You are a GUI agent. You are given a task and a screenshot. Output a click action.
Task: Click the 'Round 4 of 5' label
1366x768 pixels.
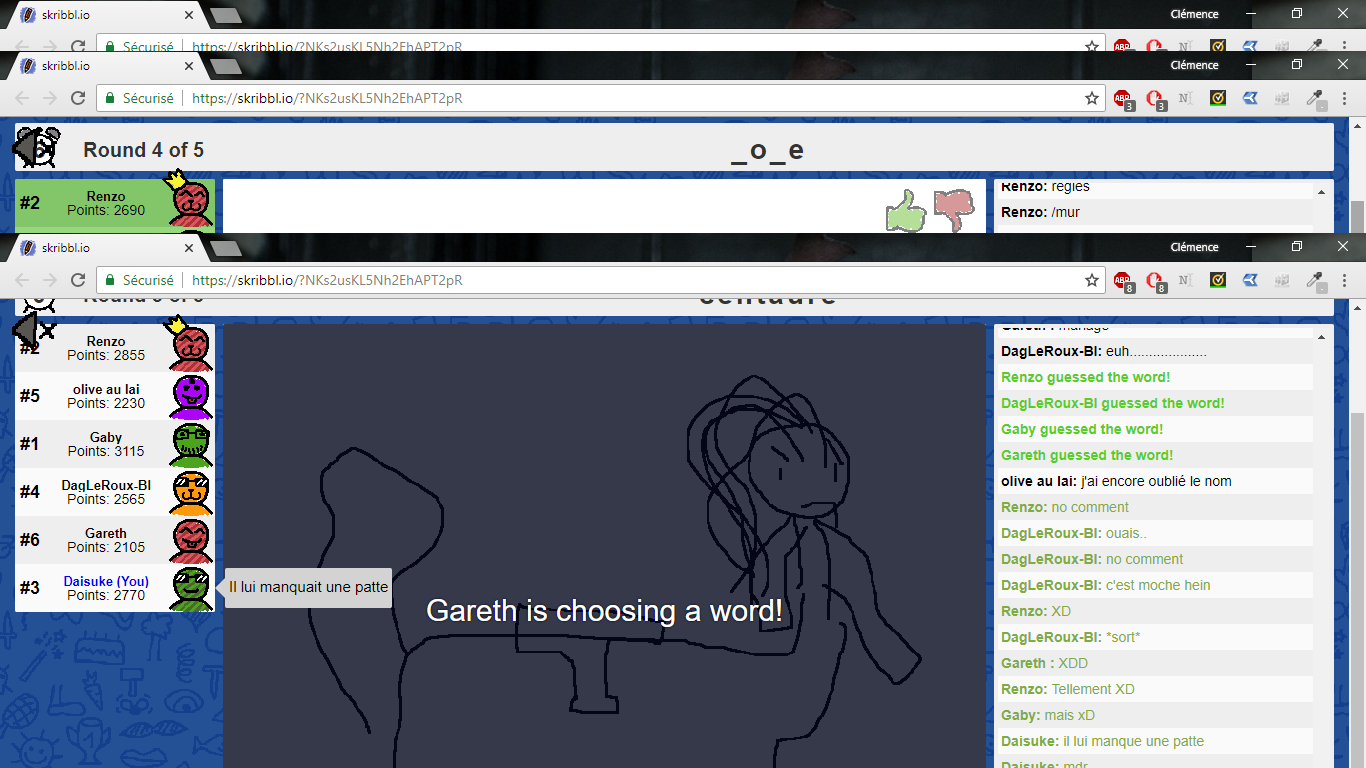point(143,150)
